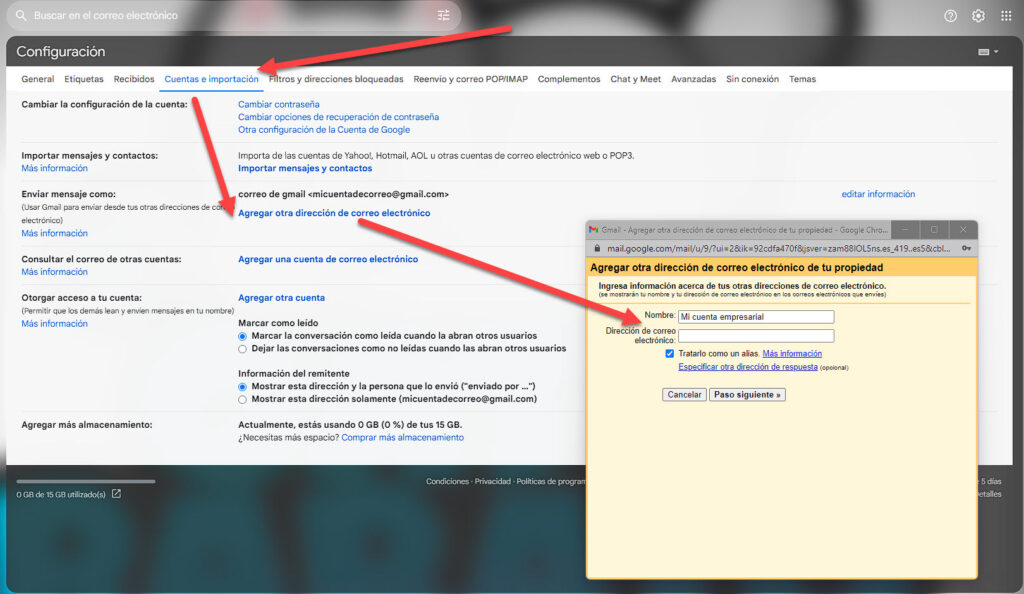Viewport: 1024px width, 594px height.
Task: Open storage details external-link icon
Action: pyautogui.click(x=116, y=494)
